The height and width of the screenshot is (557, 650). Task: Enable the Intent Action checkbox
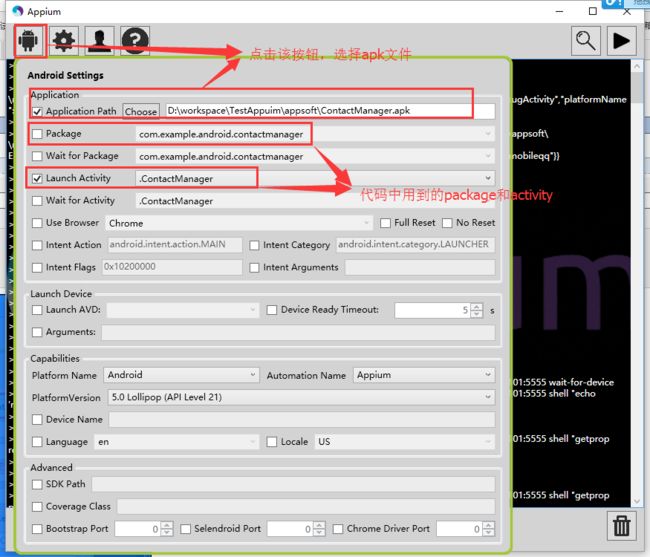pyautogui.click(x=37, y=245)
